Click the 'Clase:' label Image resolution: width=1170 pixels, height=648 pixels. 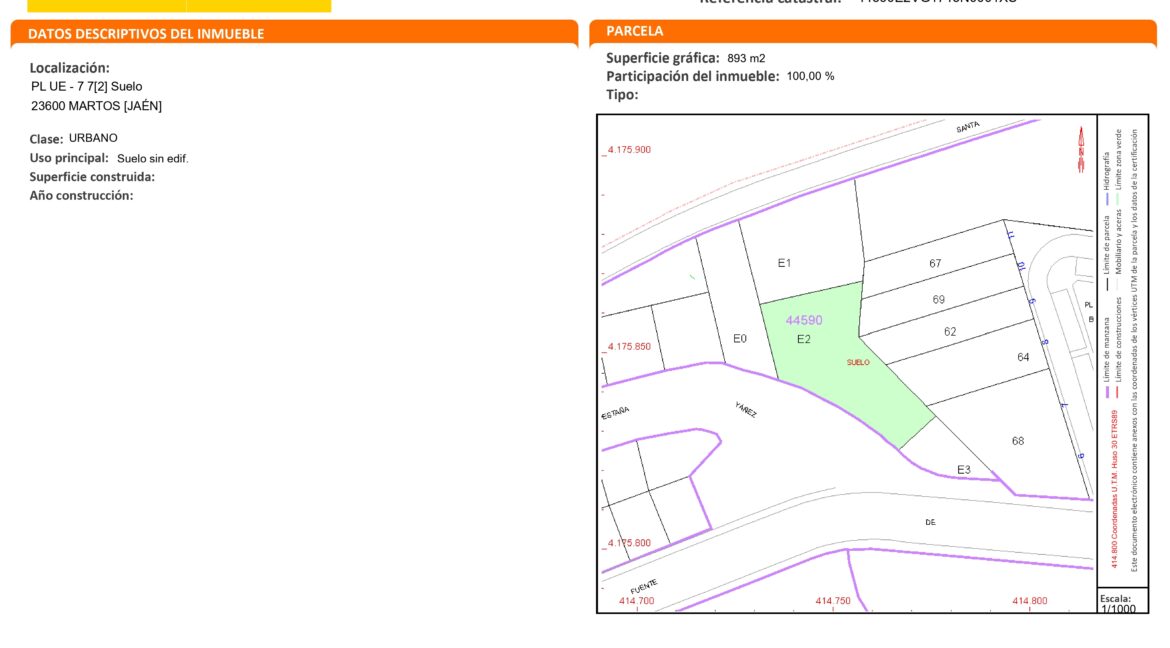pos(46,139)
